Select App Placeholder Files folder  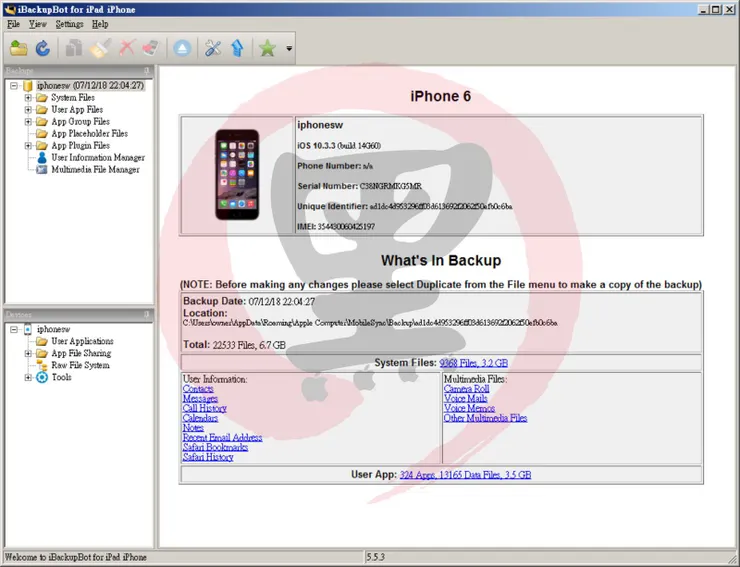pos(89,134)
